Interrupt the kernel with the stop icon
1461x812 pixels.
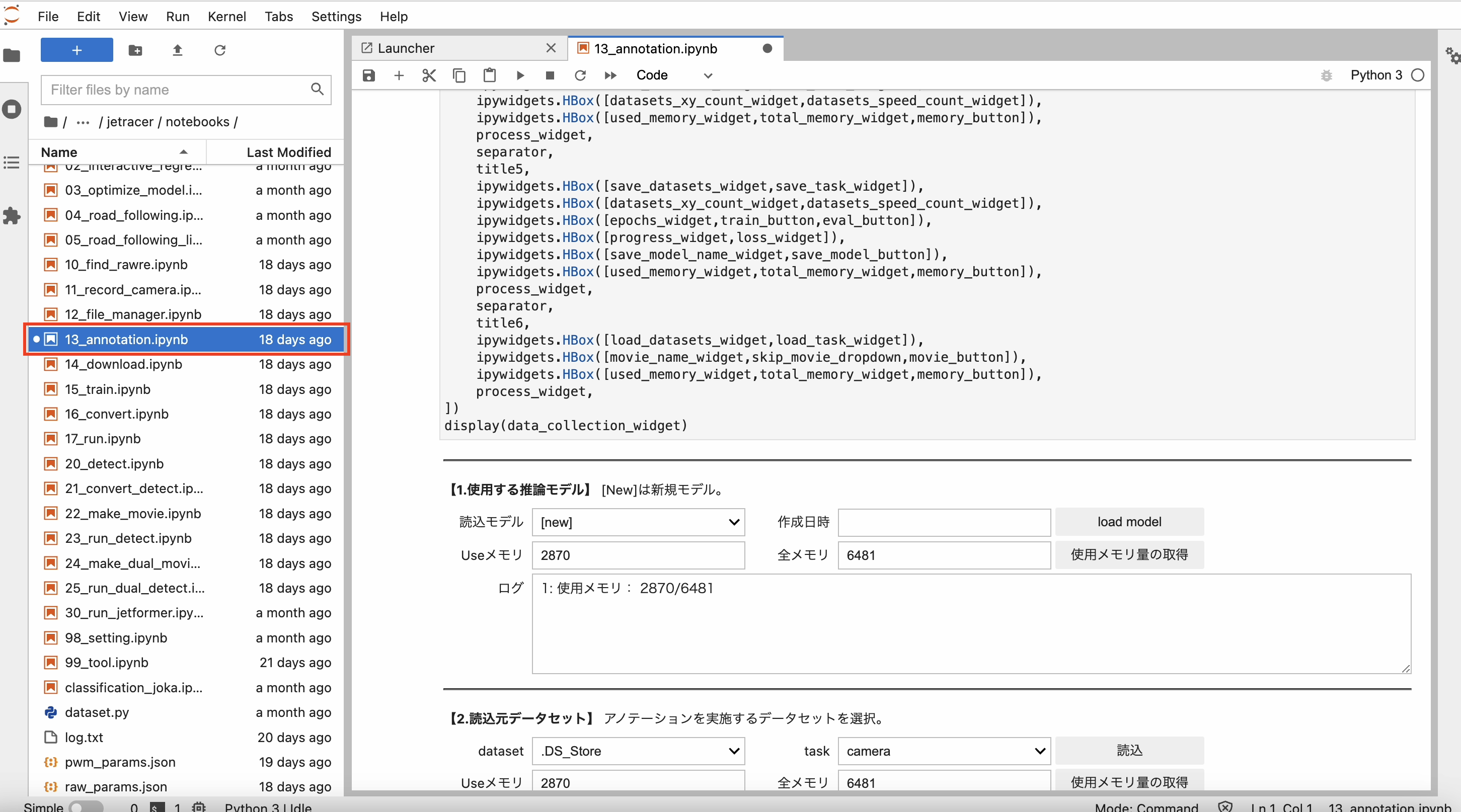coord(550,75)
